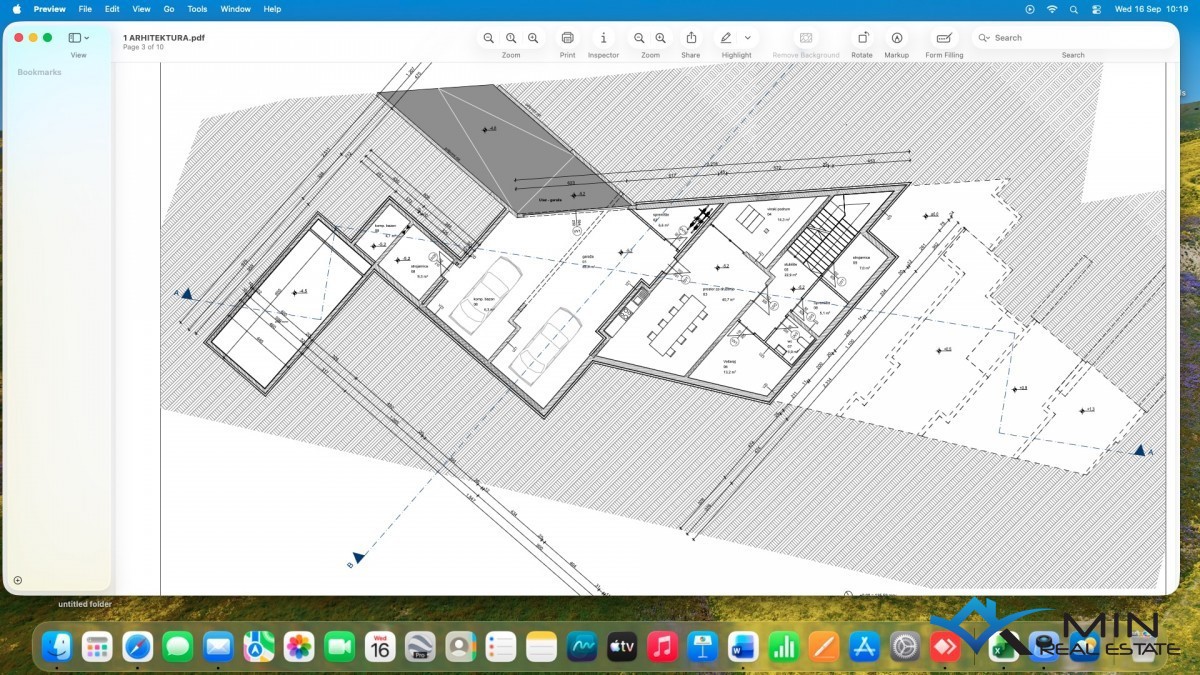Click the Bookmarks sidebar heading

(x=39, y=72)
